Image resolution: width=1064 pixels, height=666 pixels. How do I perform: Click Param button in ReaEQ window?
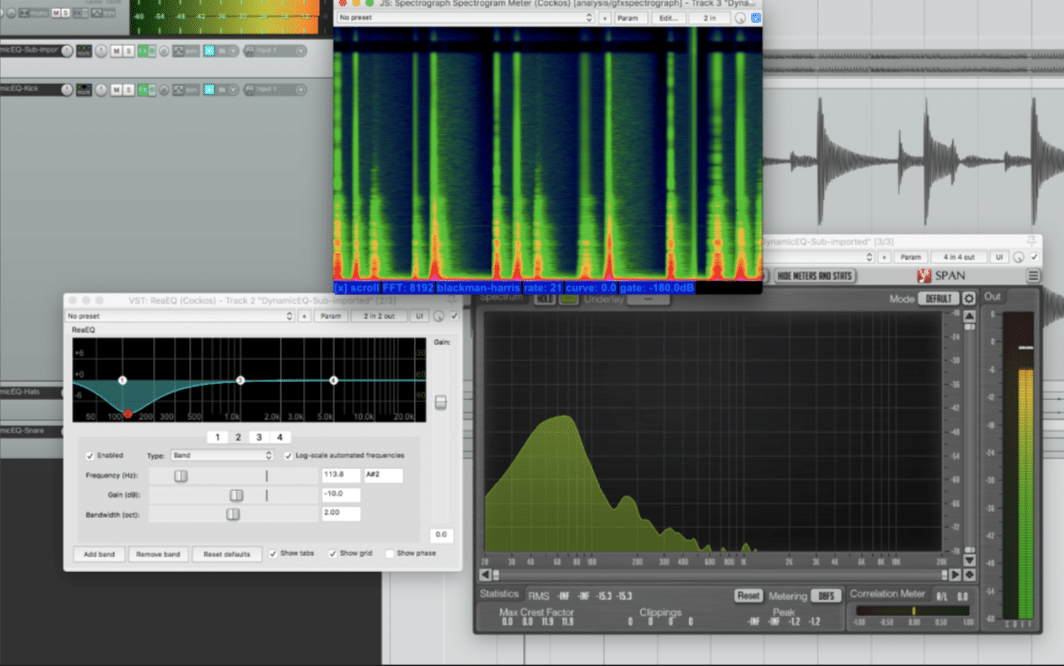pyautogui.click(x=330, y=316)
